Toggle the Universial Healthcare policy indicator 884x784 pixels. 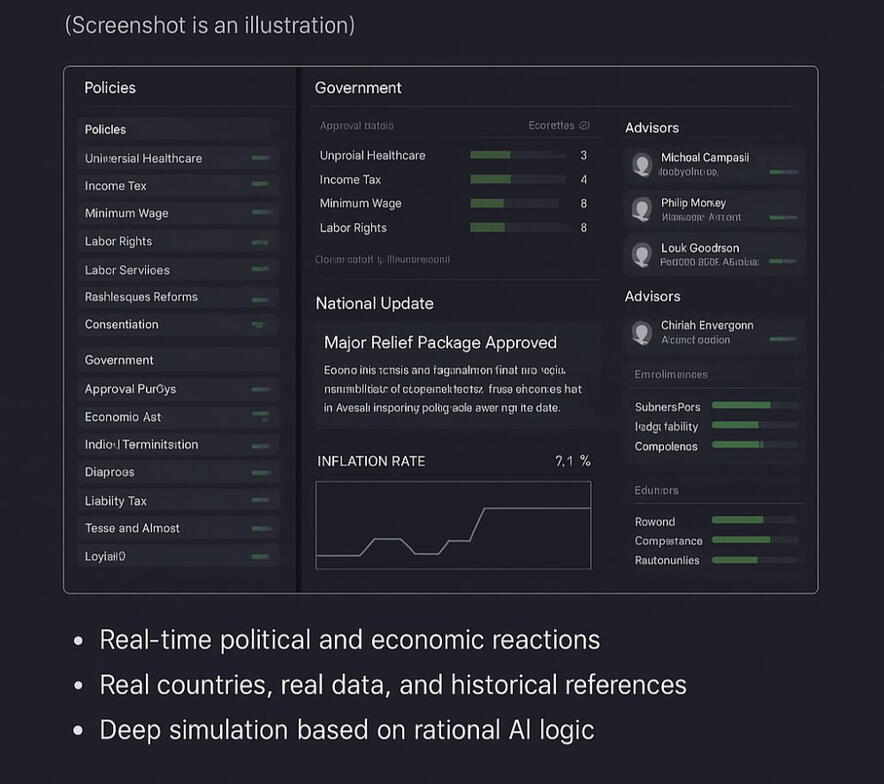(x=261, y=158)
